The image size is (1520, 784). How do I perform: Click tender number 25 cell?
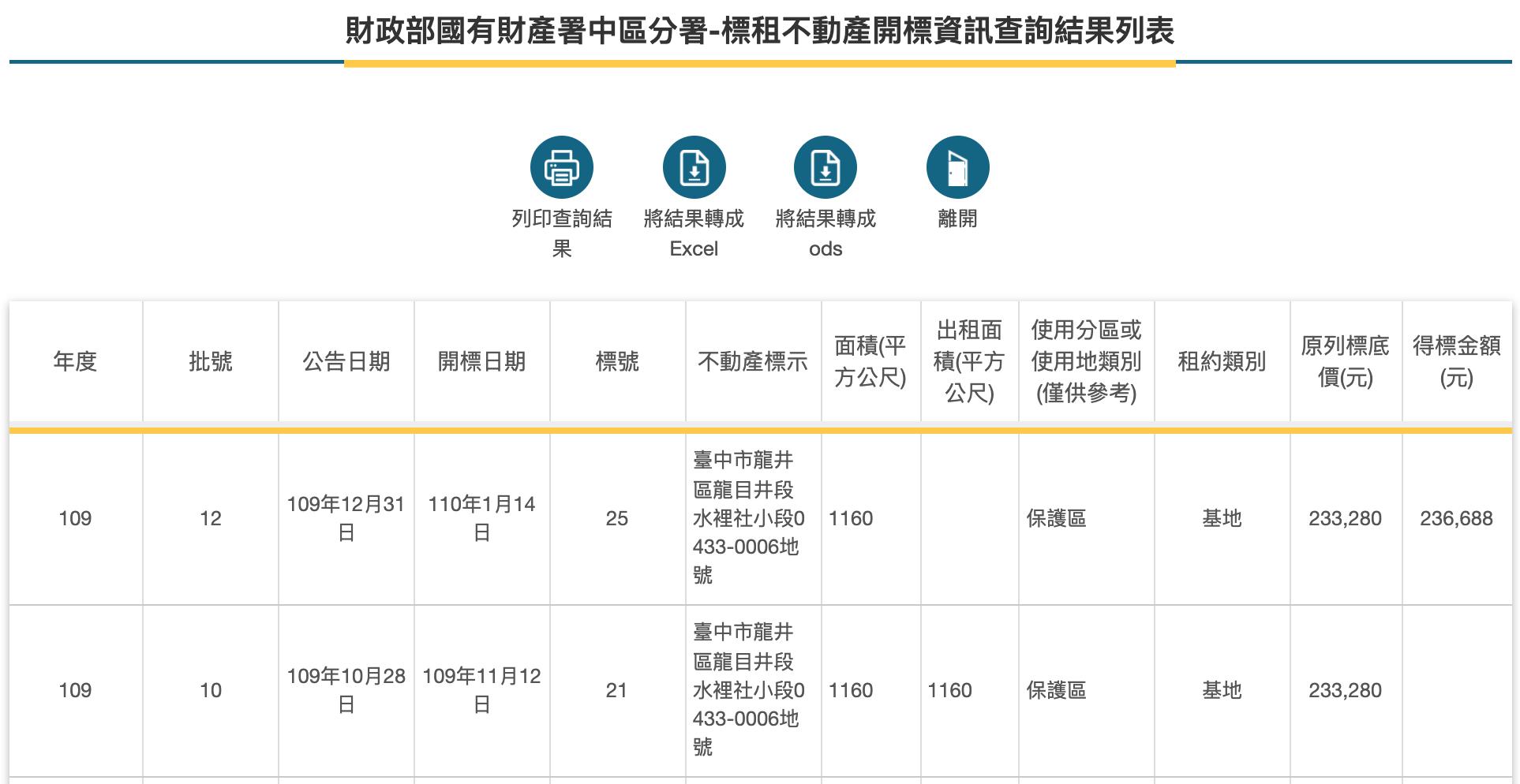[617, 518]
